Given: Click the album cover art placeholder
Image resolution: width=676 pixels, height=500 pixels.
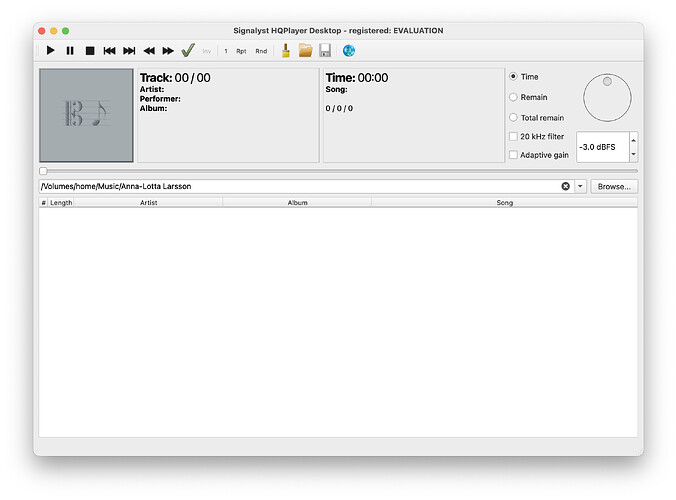Looking at the screenshot, I should (86, 115).
